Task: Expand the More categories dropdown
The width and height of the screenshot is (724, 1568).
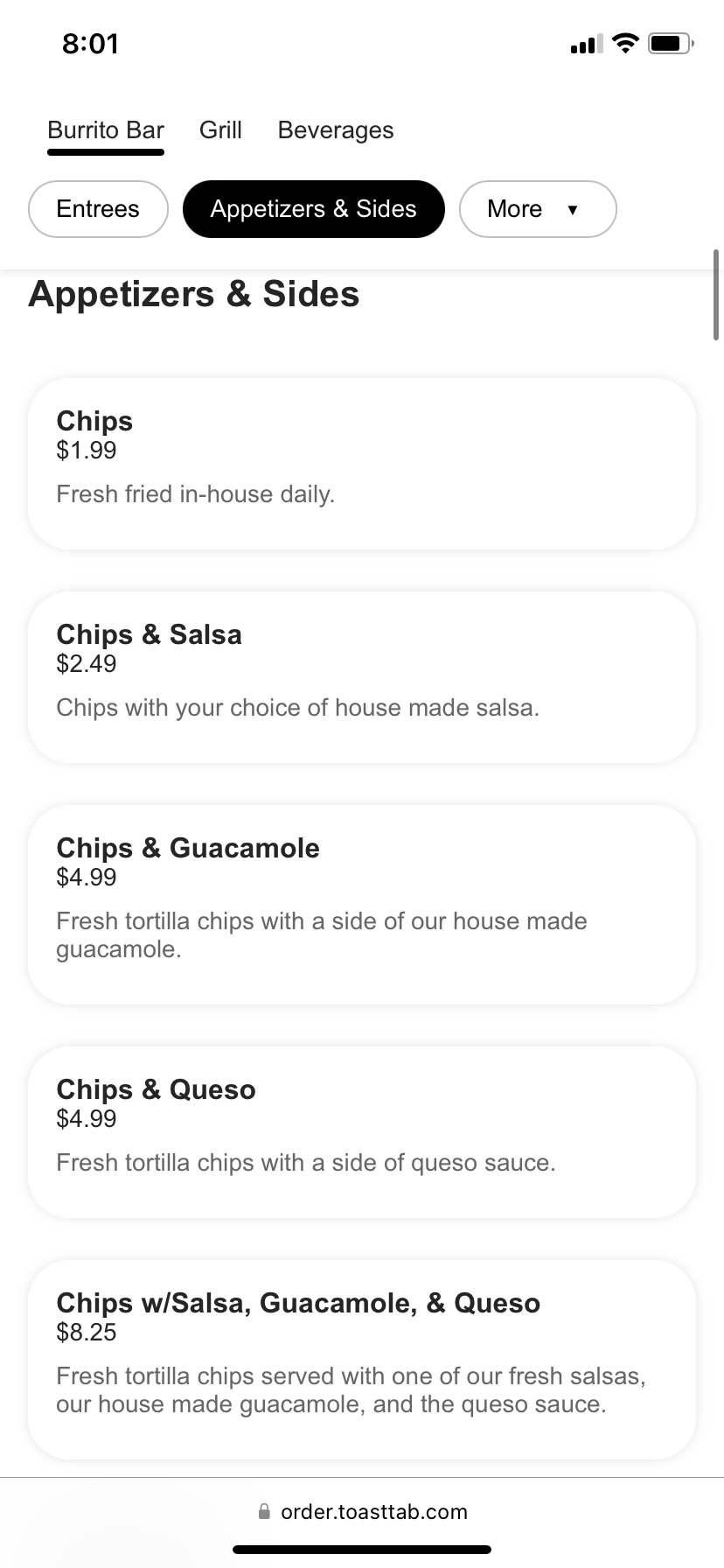Action: pyautogui.click(x=537, y=209)
